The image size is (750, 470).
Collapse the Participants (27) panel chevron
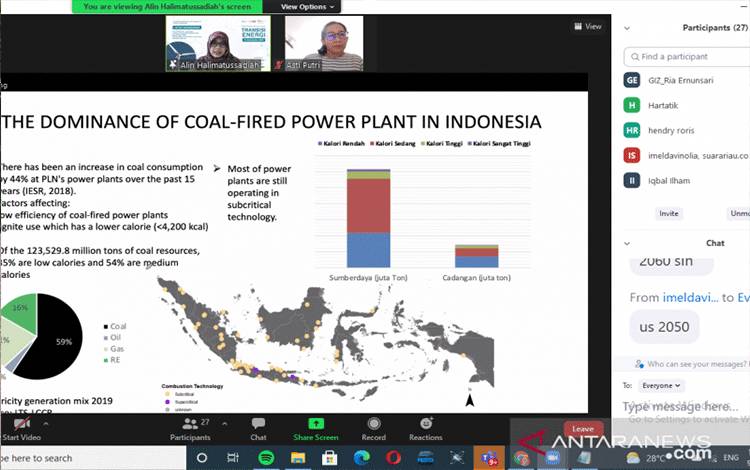(627, 28)
